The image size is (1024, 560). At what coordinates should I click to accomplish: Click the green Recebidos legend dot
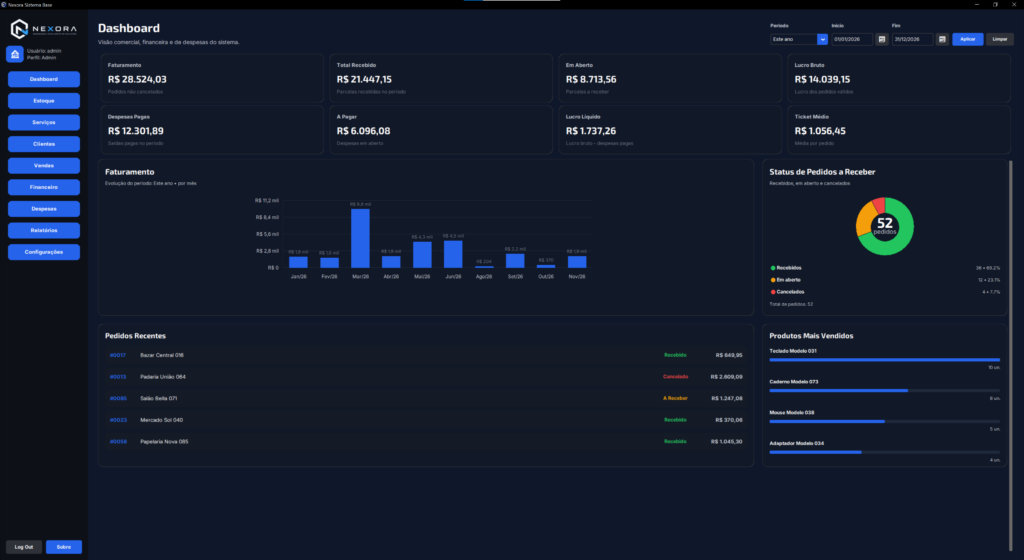[773, 268]
